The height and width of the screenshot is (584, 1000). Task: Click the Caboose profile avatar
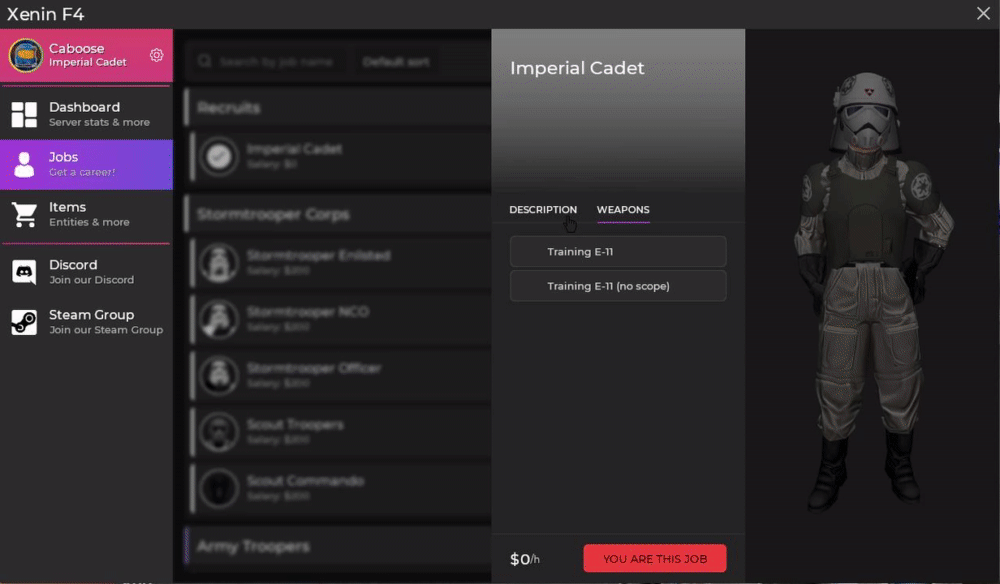(x=26, y=55)
